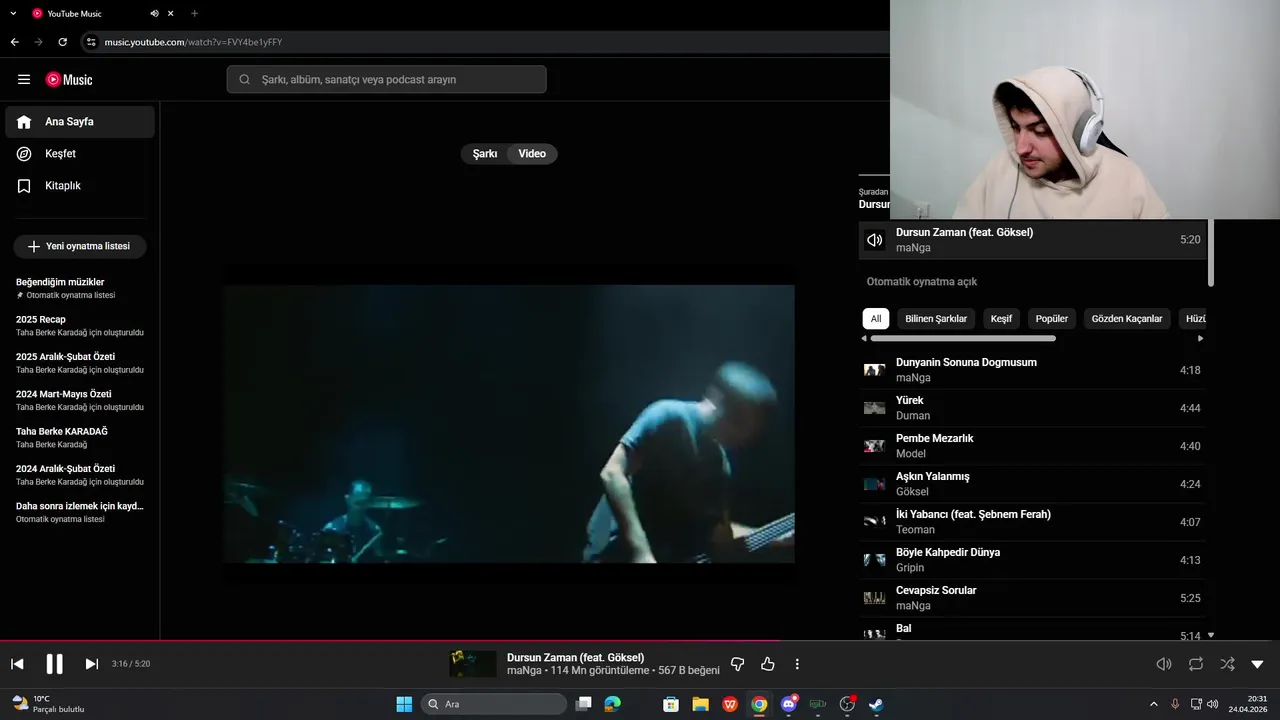Click player bar album thumbnail

[473, 664]
